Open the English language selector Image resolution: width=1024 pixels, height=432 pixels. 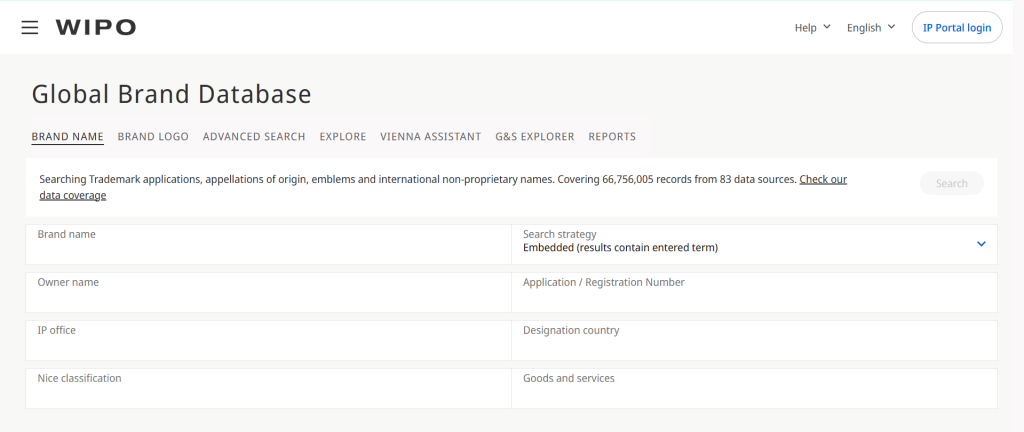pyautogui.click(x=870, y=28)
